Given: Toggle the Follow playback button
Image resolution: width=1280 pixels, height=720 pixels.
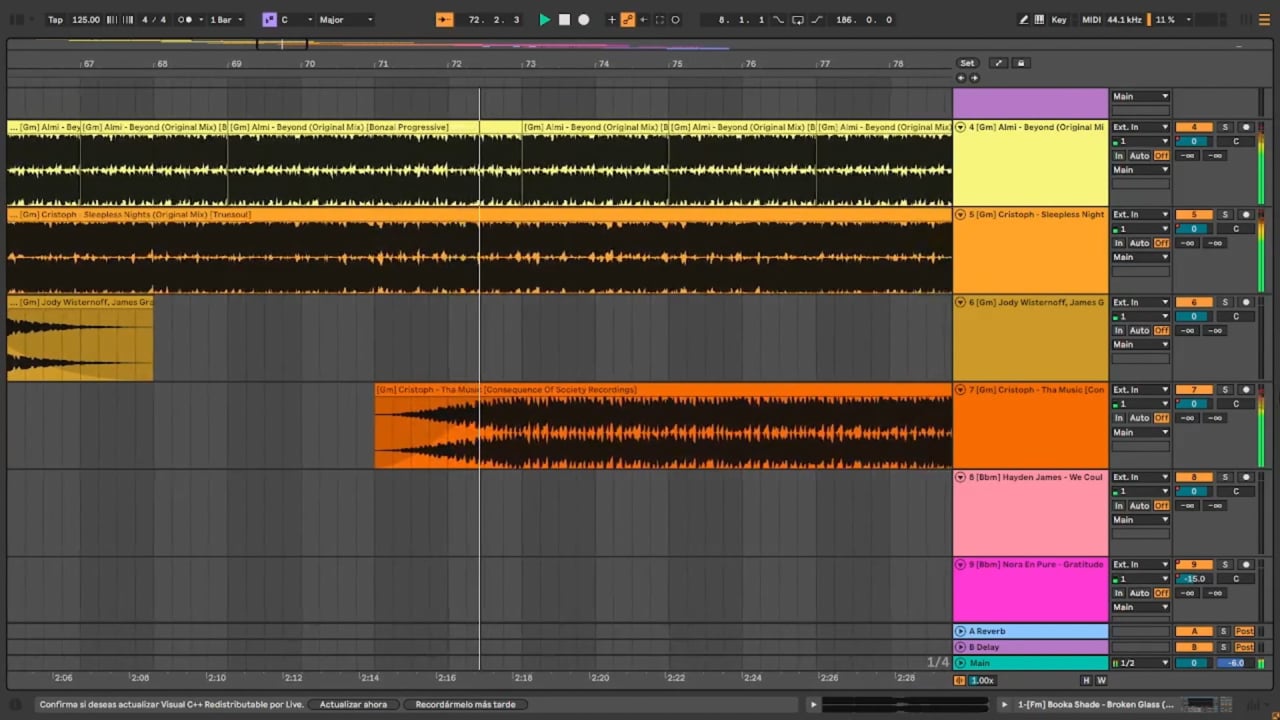Looking at the screenshot, I should [x=445, y=19].
